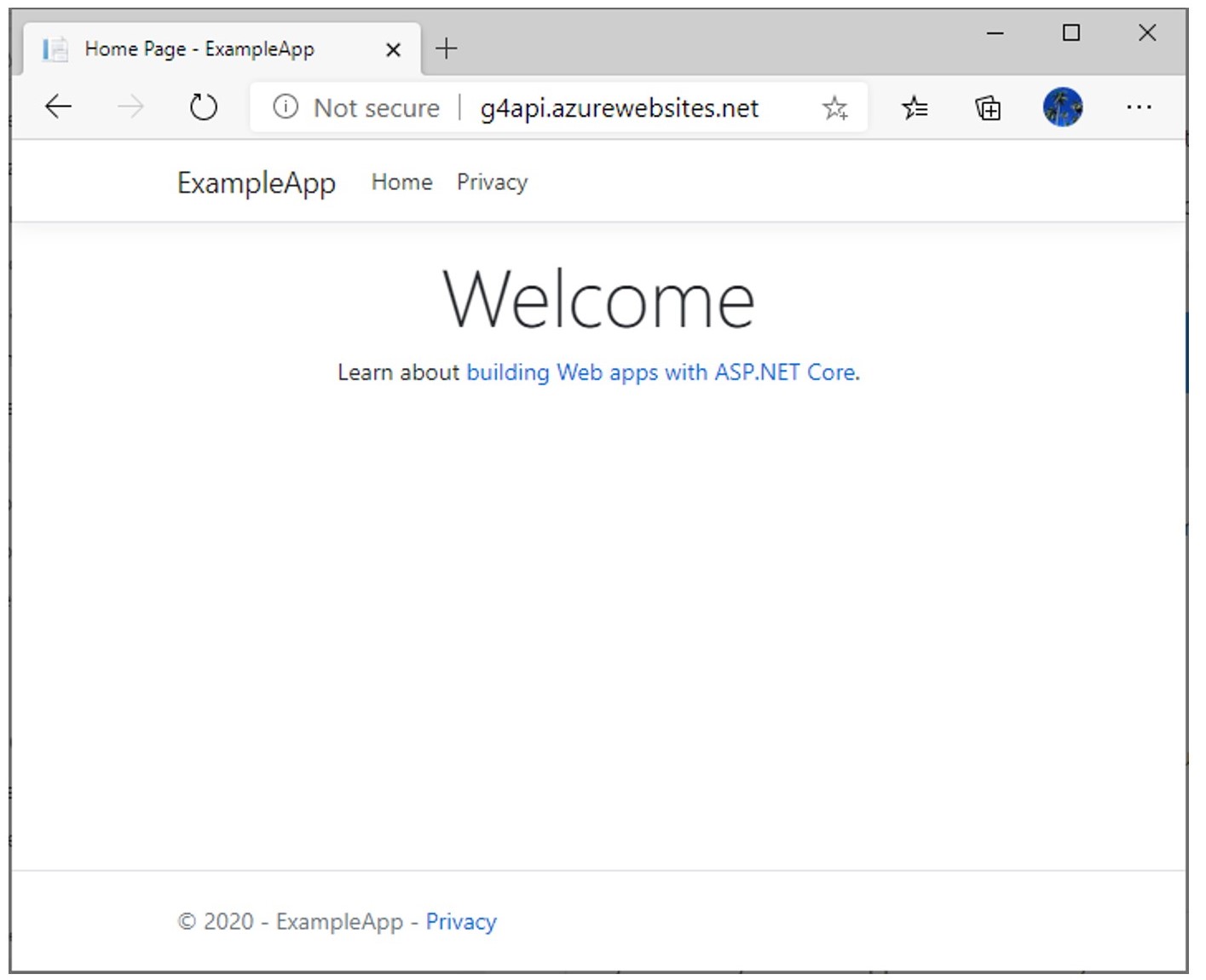Screen dimensions: 1206x980
Task: Click the g4api.azurewebsites.net address field
Action: coord(619,108)
